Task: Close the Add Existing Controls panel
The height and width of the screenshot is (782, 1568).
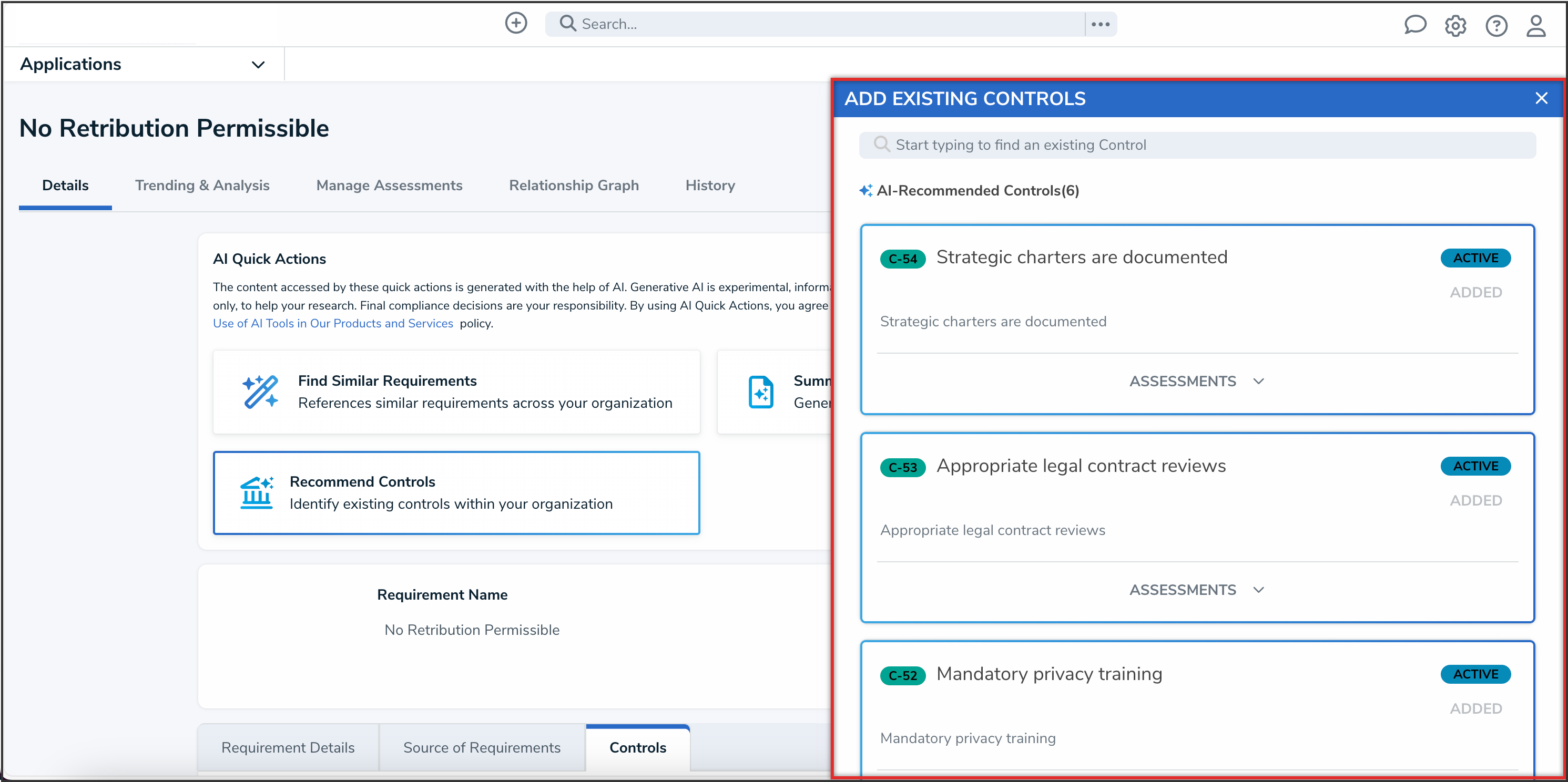Action: pos(1541,98)
